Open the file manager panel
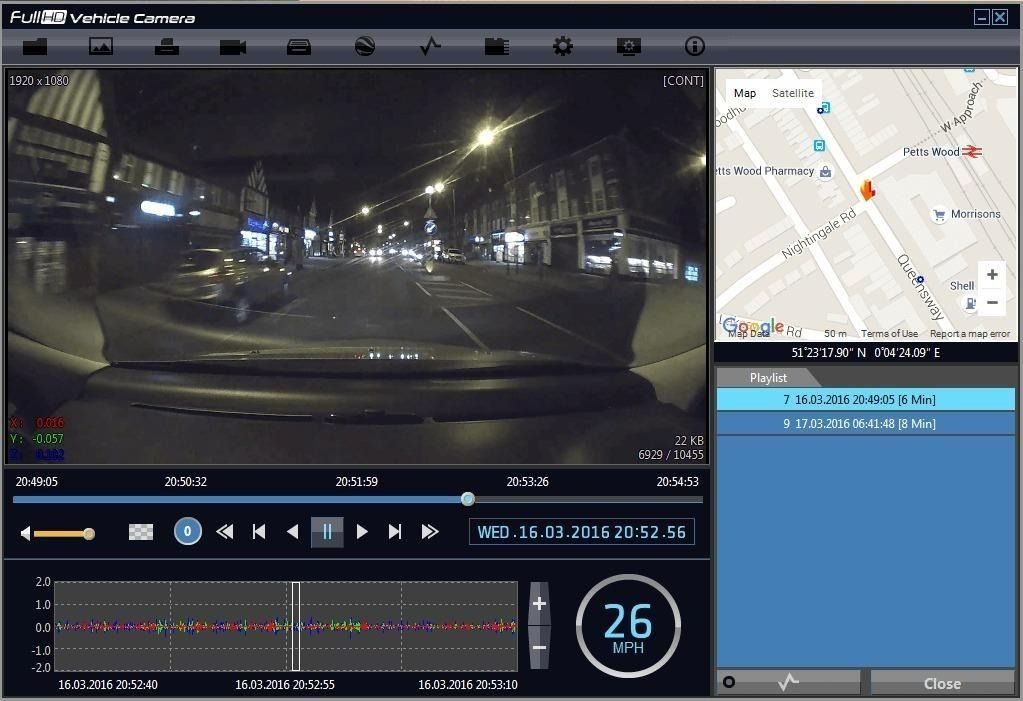1023x701 pixels. click(x=495, y=46)
